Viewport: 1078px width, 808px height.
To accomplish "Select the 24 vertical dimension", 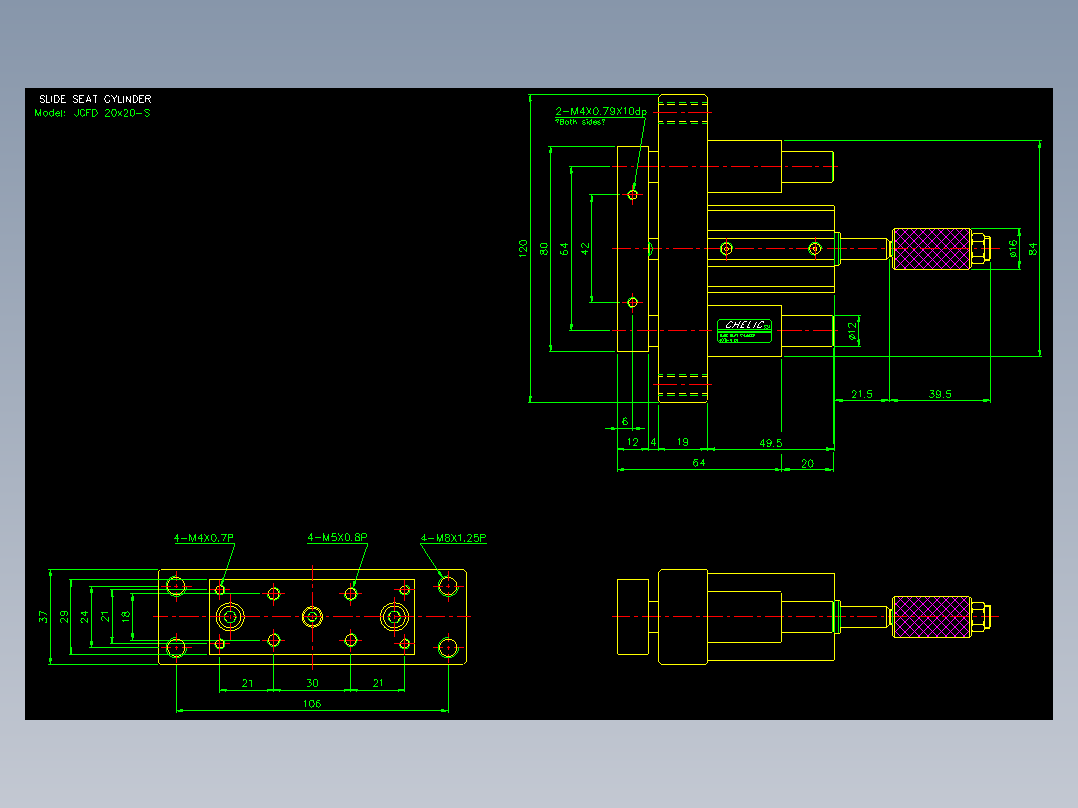I will (x=85, y=617).
